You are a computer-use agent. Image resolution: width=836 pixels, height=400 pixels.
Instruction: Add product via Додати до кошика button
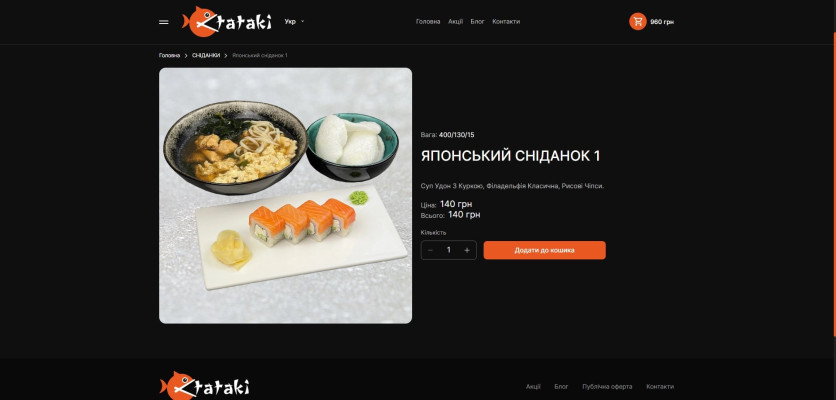(544, 250)
